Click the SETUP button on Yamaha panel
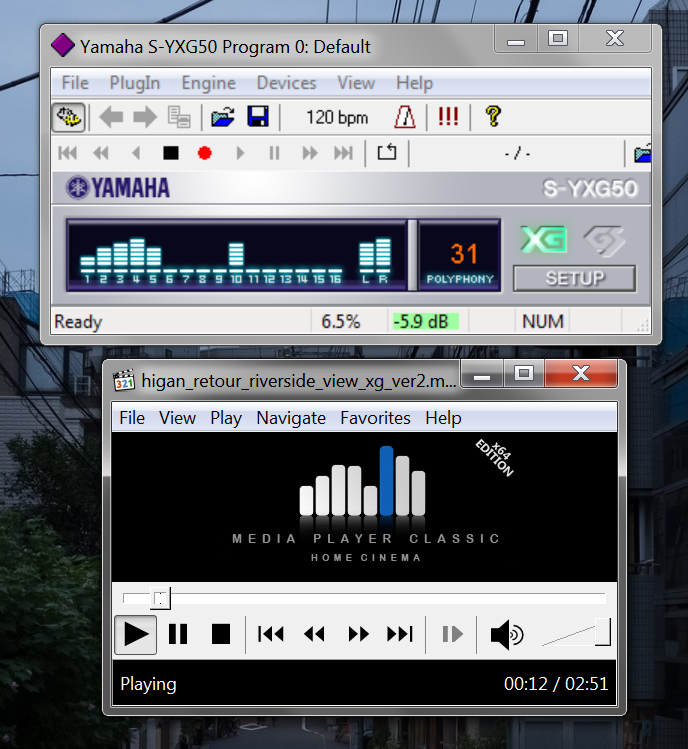This screenshot has width=688, height=749. [574, 278]
